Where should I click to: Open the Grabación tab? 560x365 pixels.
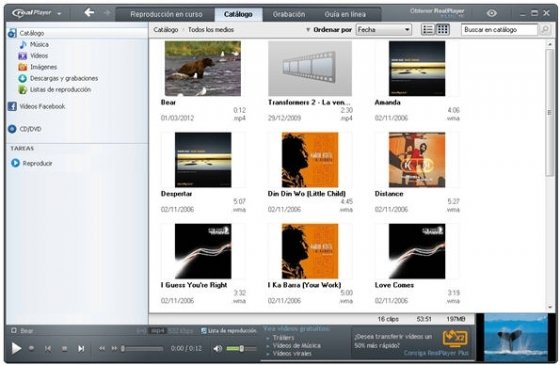[289, 14]
